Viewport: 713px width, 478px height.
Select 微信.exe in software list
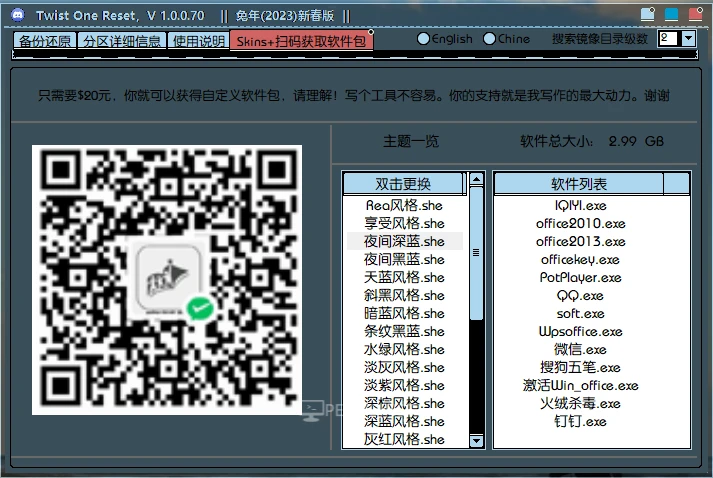580,349
